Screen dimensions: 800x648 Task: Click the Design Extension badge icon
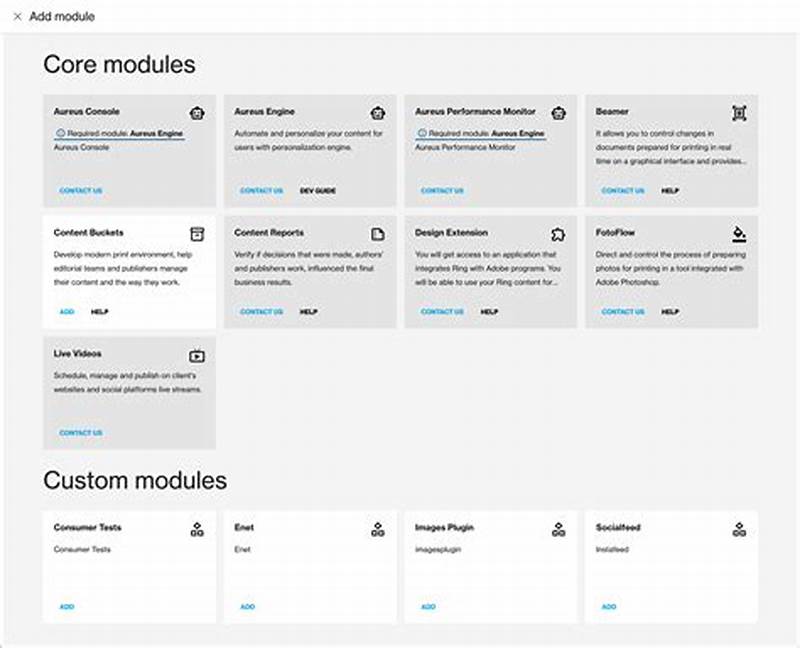click(x=559, y=233)
